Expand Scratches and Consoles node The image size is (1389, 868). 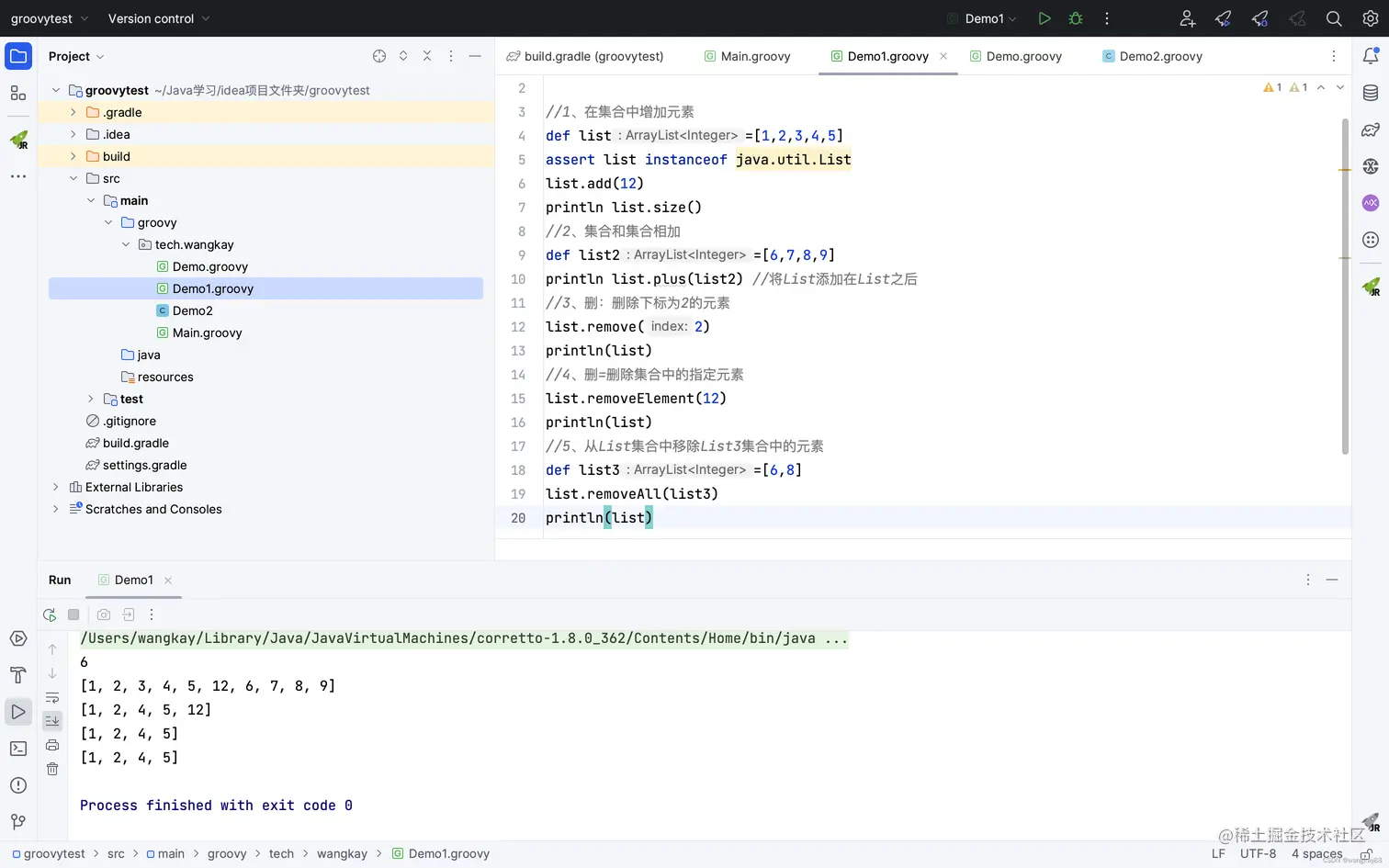pos(56,509)
